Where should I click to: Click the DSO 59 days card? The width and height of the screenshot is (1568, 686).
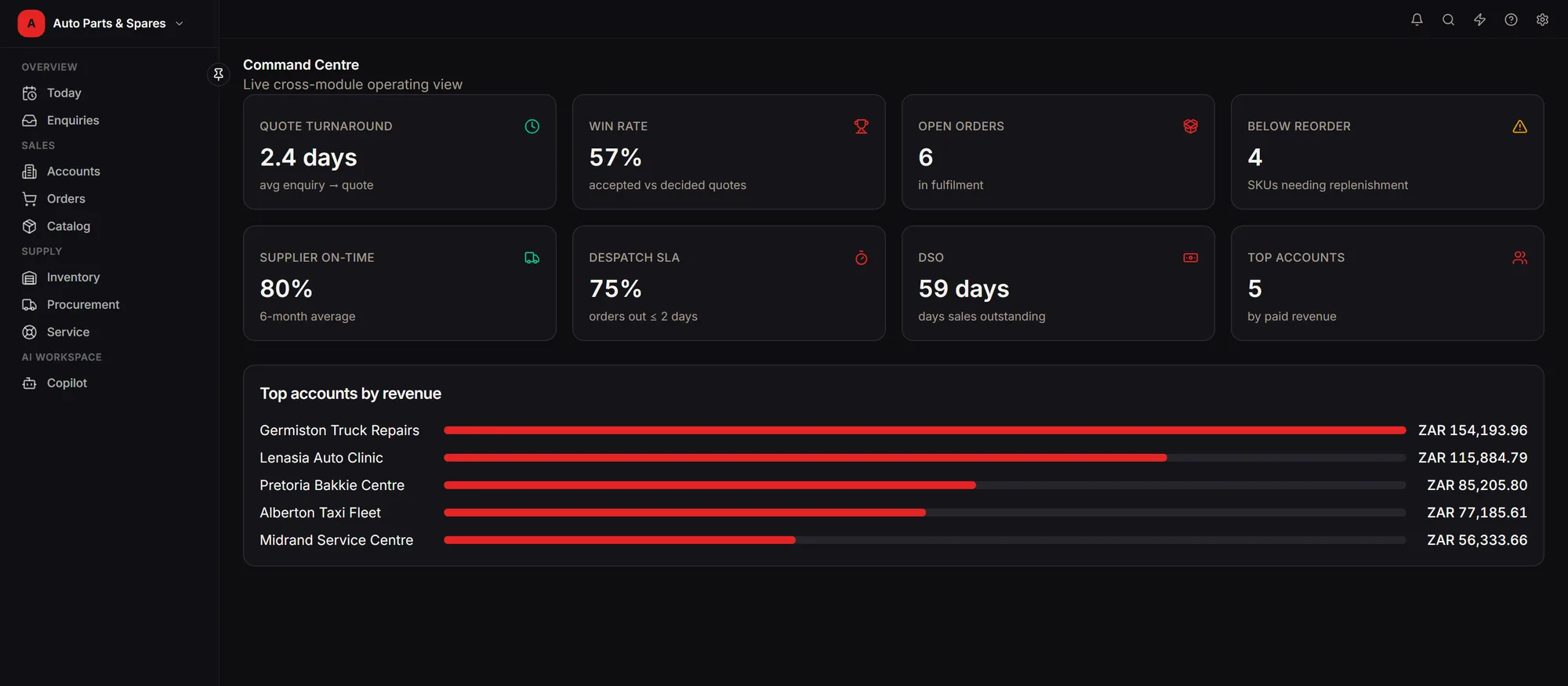[1058, 283]
